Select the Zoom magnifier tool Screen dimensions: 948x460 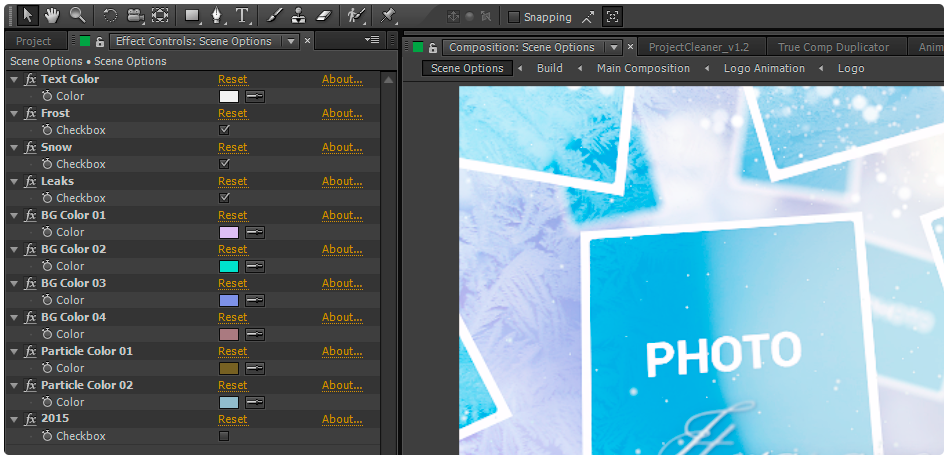pyautogui.click(x=77, y=15)
